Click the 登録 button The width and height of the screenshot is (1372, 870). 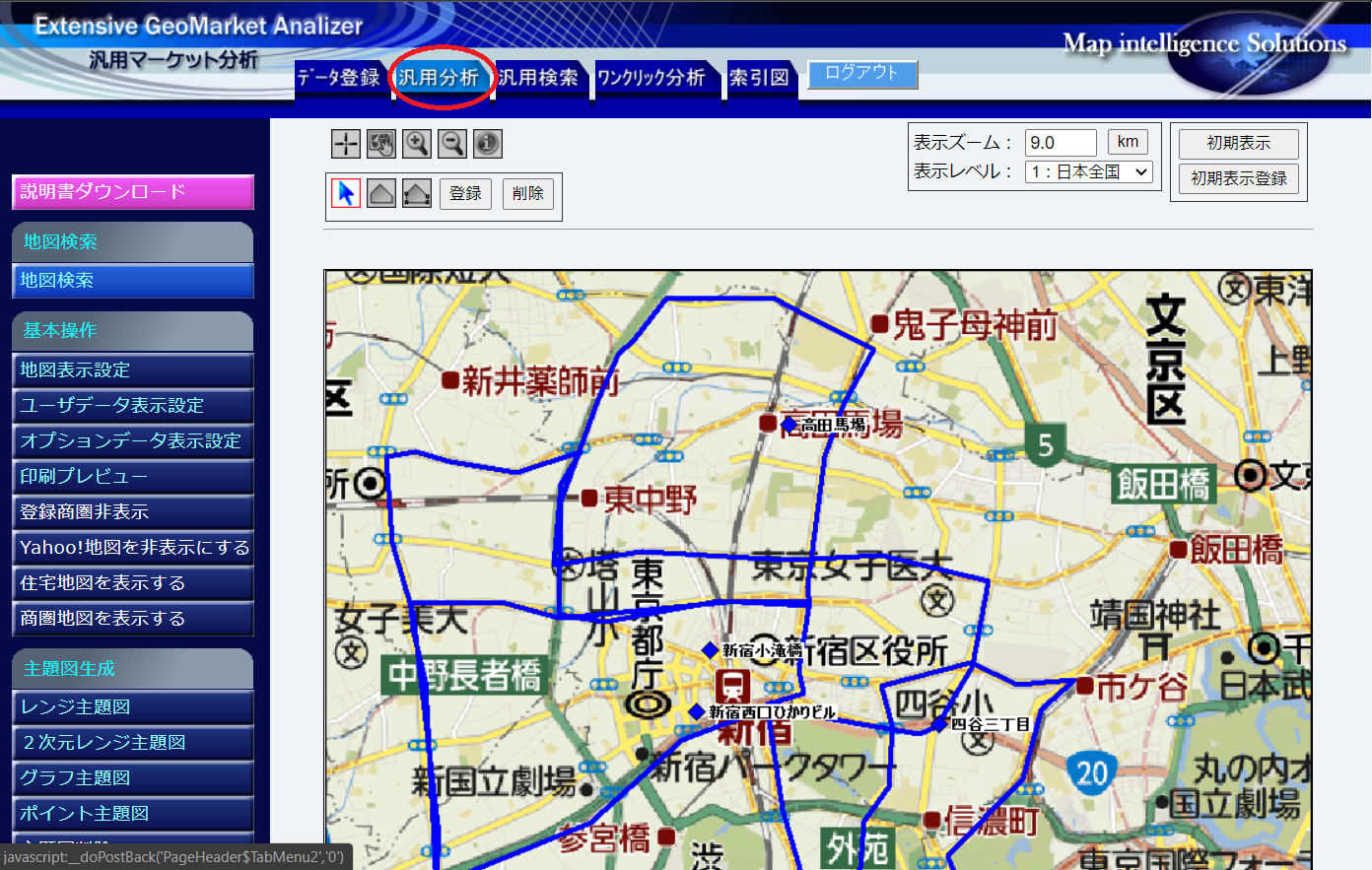(x=465, y=193)
